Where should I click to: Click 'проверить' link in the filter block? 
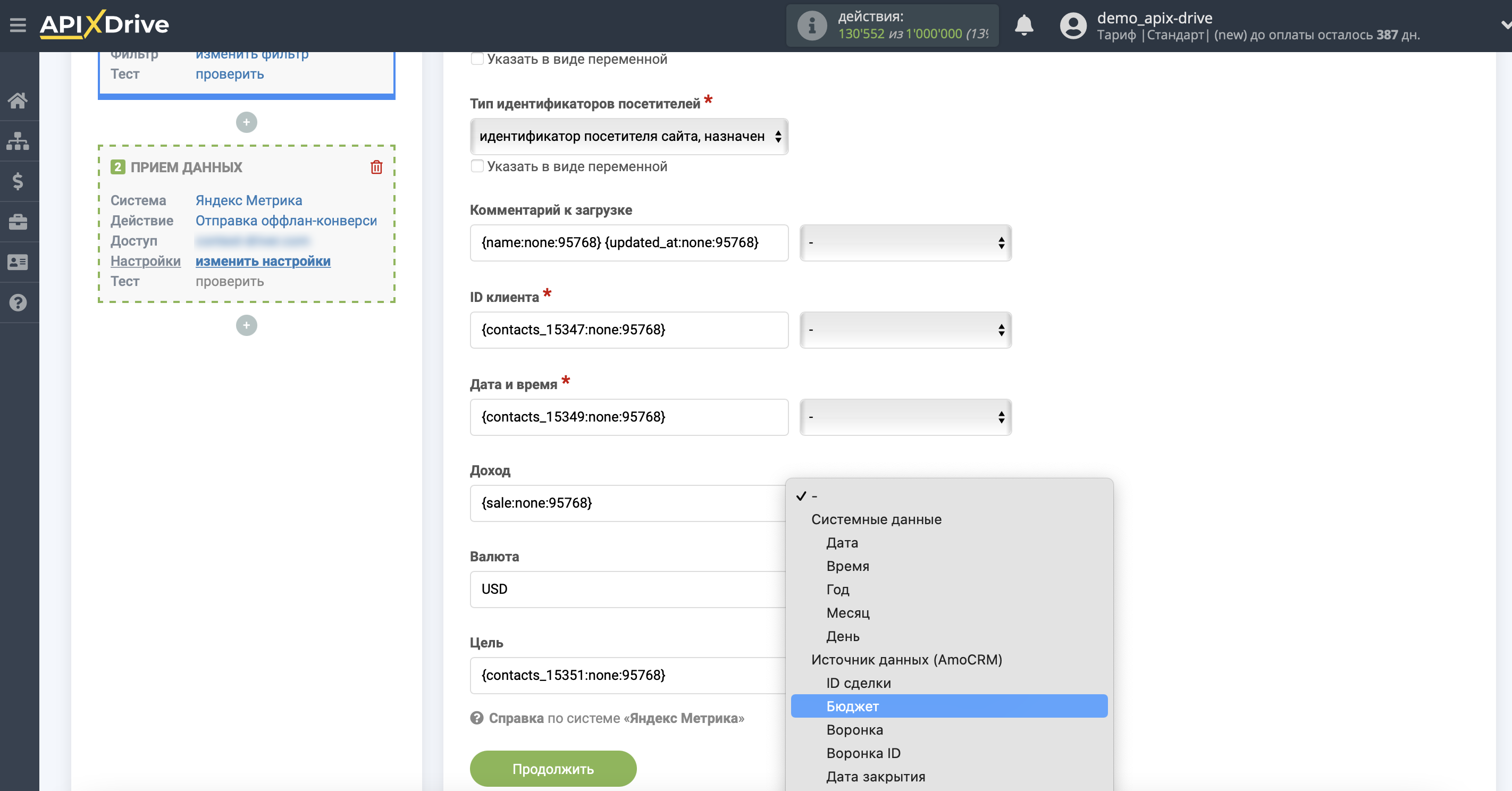point(230,74)
